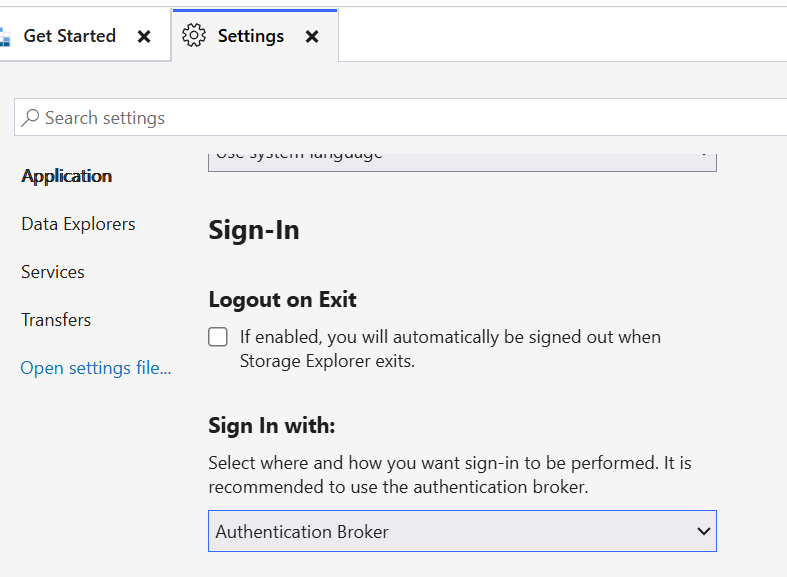Open the Authentication Broker dropdown
Image resolution: width=787 pixels, height=577 pixels.
pyautogui.click(x=462, y=531)
